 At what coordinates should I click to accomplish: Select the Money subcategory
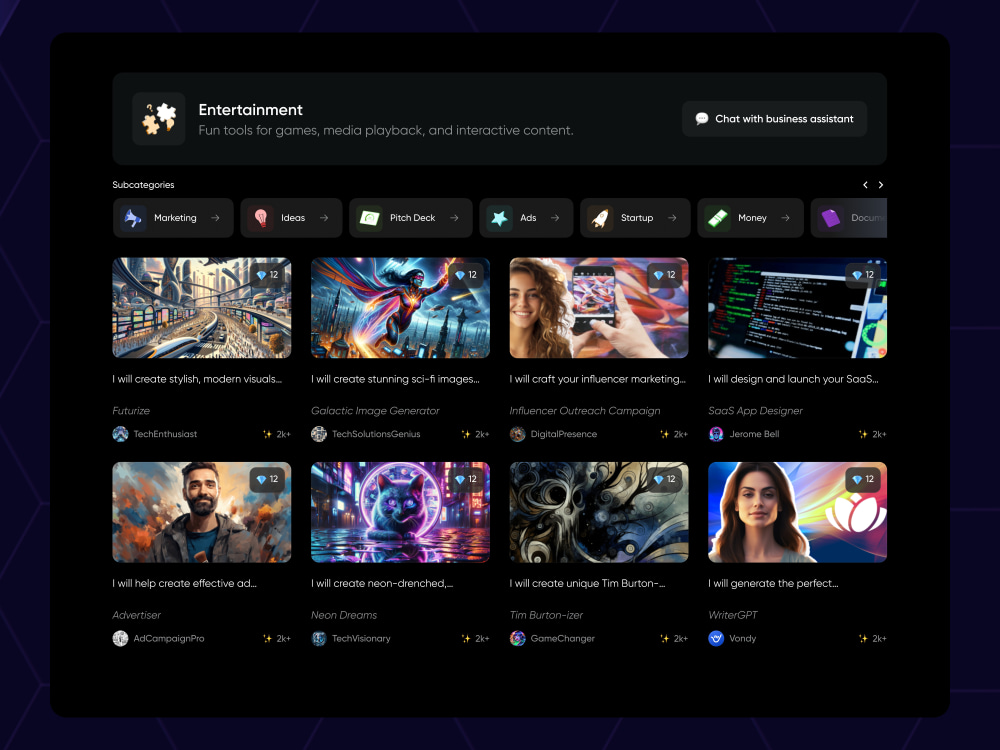coord(751,218)
